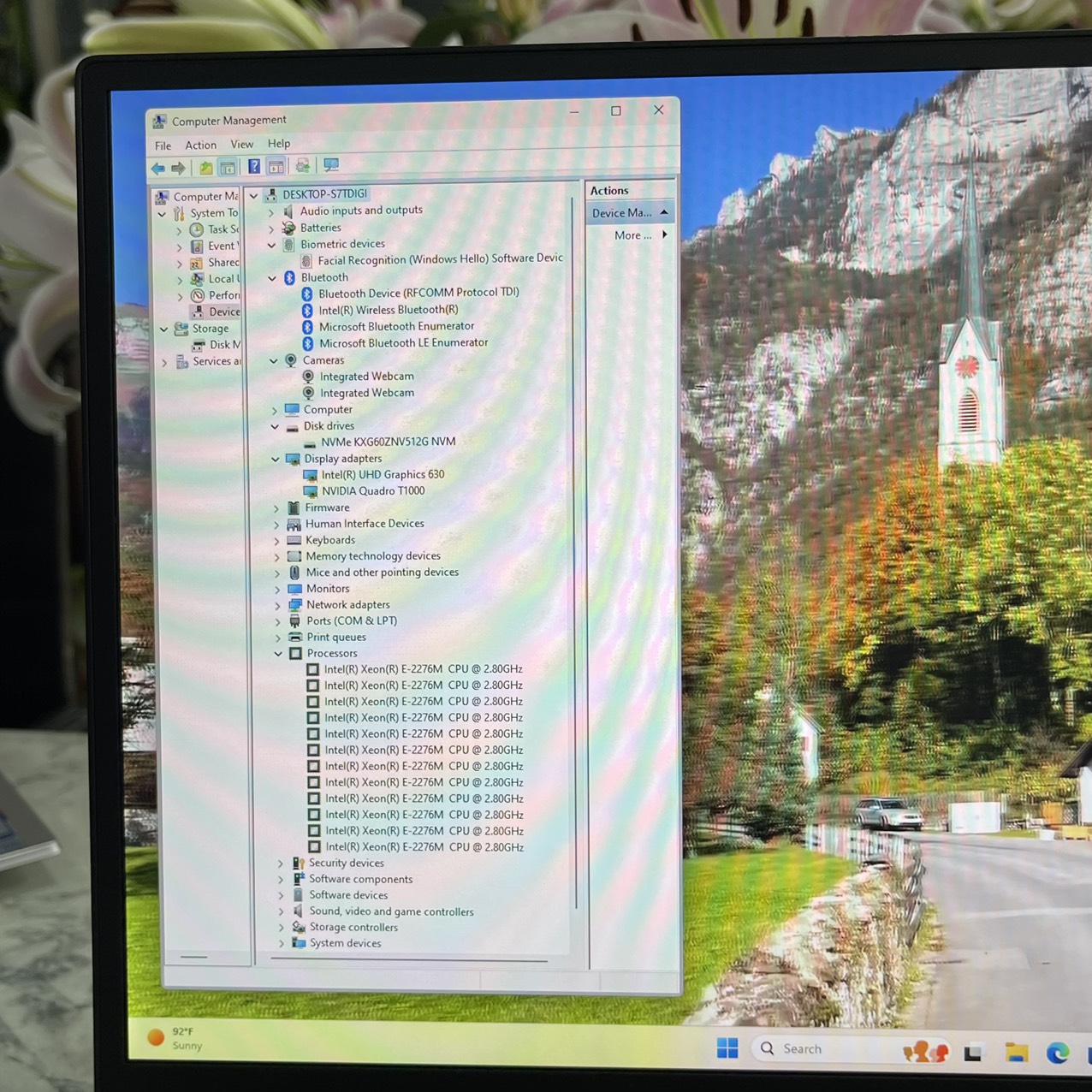Click the Display adapters category icon

point(293,459)
